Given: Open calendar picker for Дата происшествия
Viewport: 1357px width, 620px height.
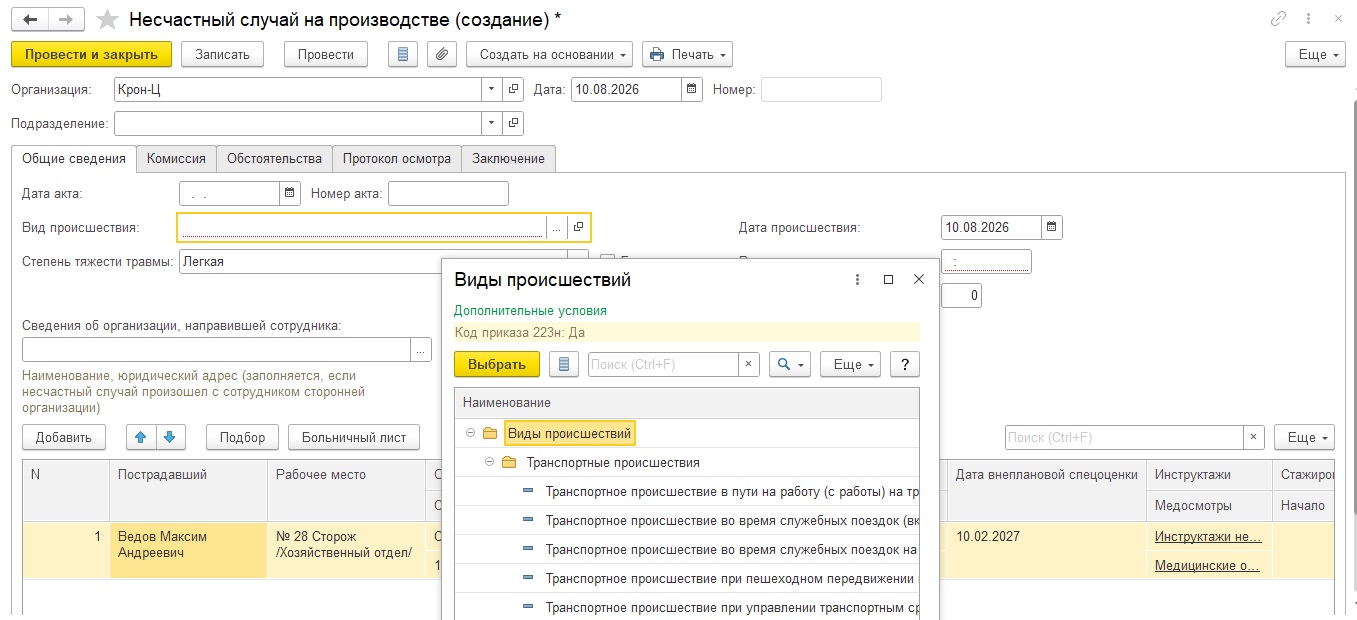Looking at the screenshot, I should pyautogui.click(x=1051, y=227).
